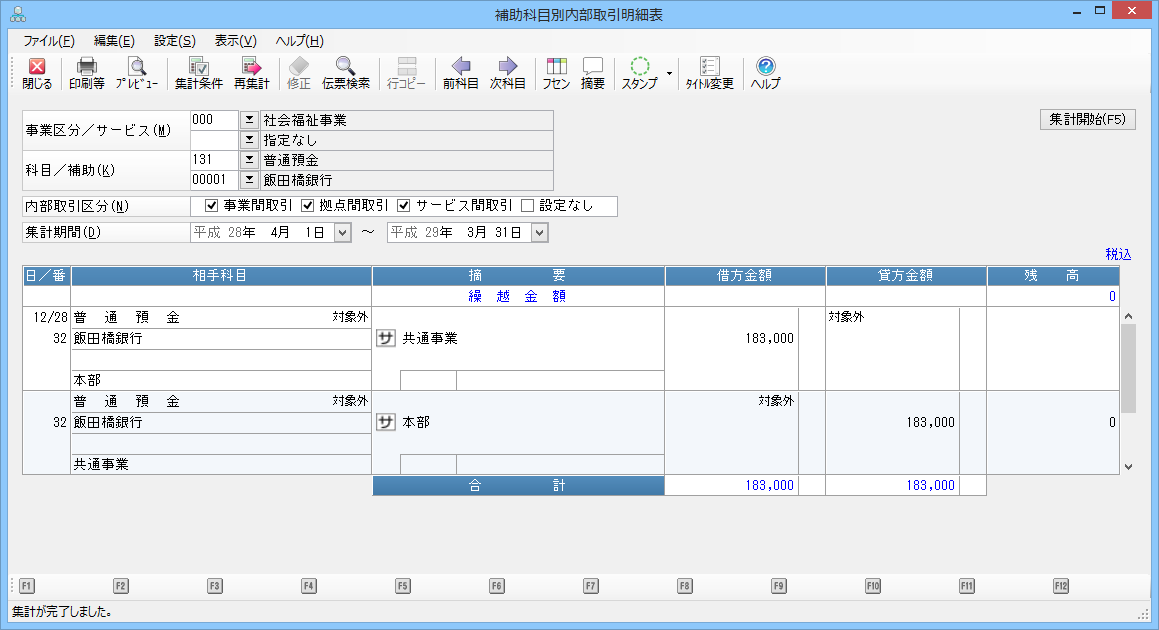Click the 税込 link
Image resolution: width=1159 pixels, height=630 pixels.
1118,255
